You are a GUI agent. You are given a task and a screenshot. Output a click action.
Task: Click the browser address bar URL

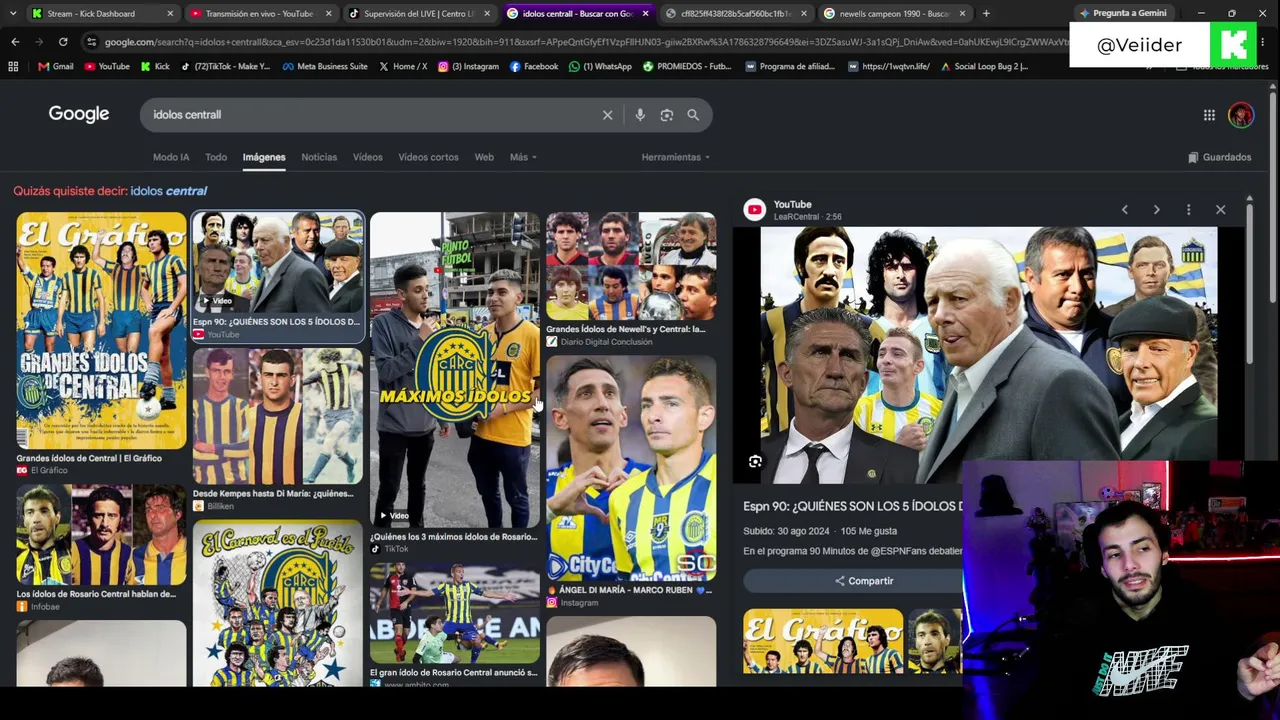(585, 42)
